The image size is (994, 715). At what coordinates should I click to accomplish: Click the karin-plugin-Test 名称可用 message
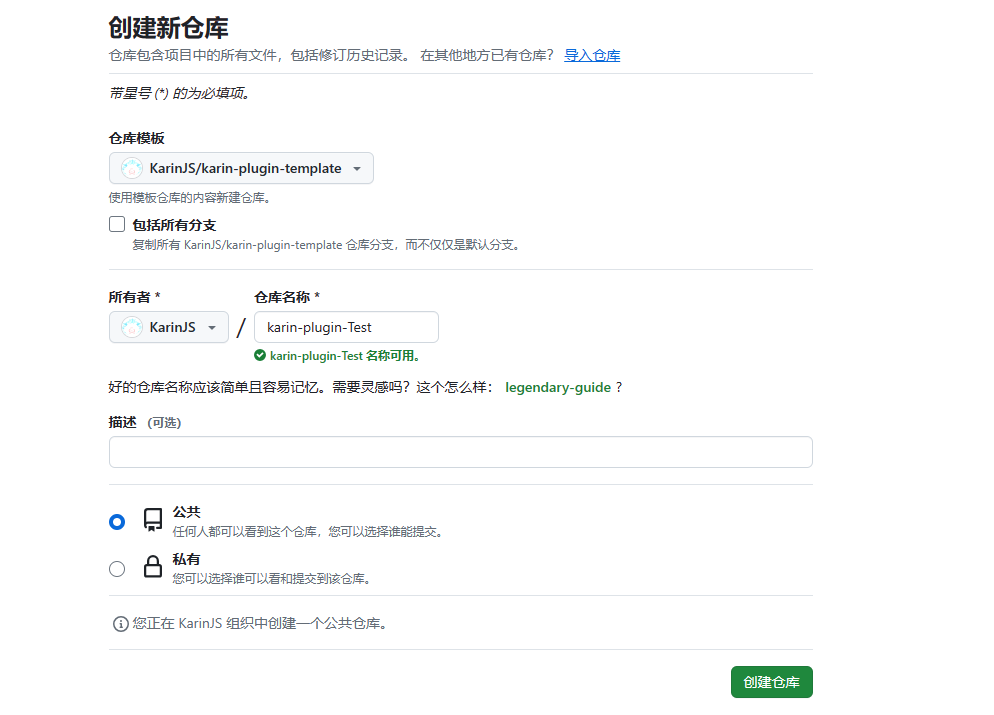345,356
